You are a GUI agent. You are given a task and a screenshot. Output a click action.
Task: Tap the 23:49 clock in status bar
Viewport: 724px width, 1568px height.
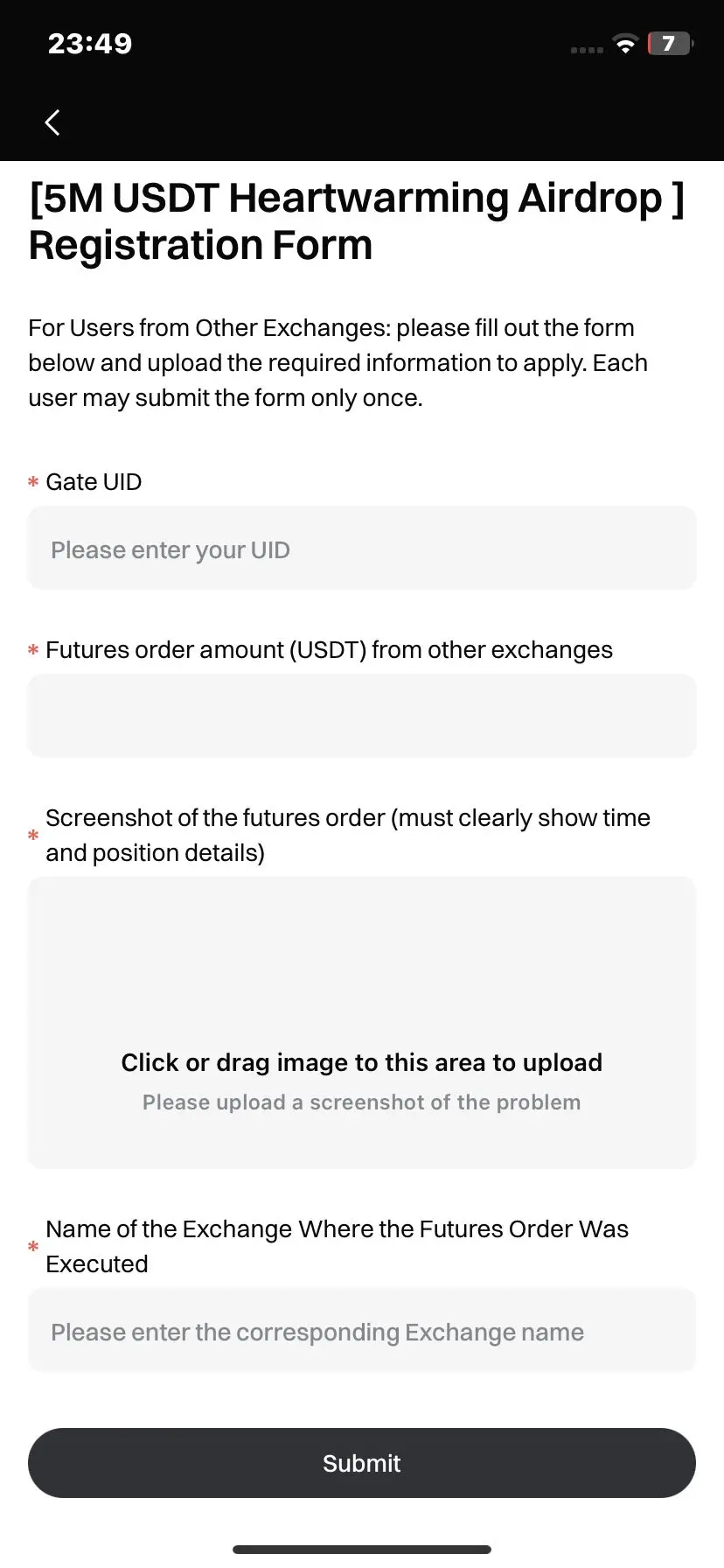pos(90,44)
